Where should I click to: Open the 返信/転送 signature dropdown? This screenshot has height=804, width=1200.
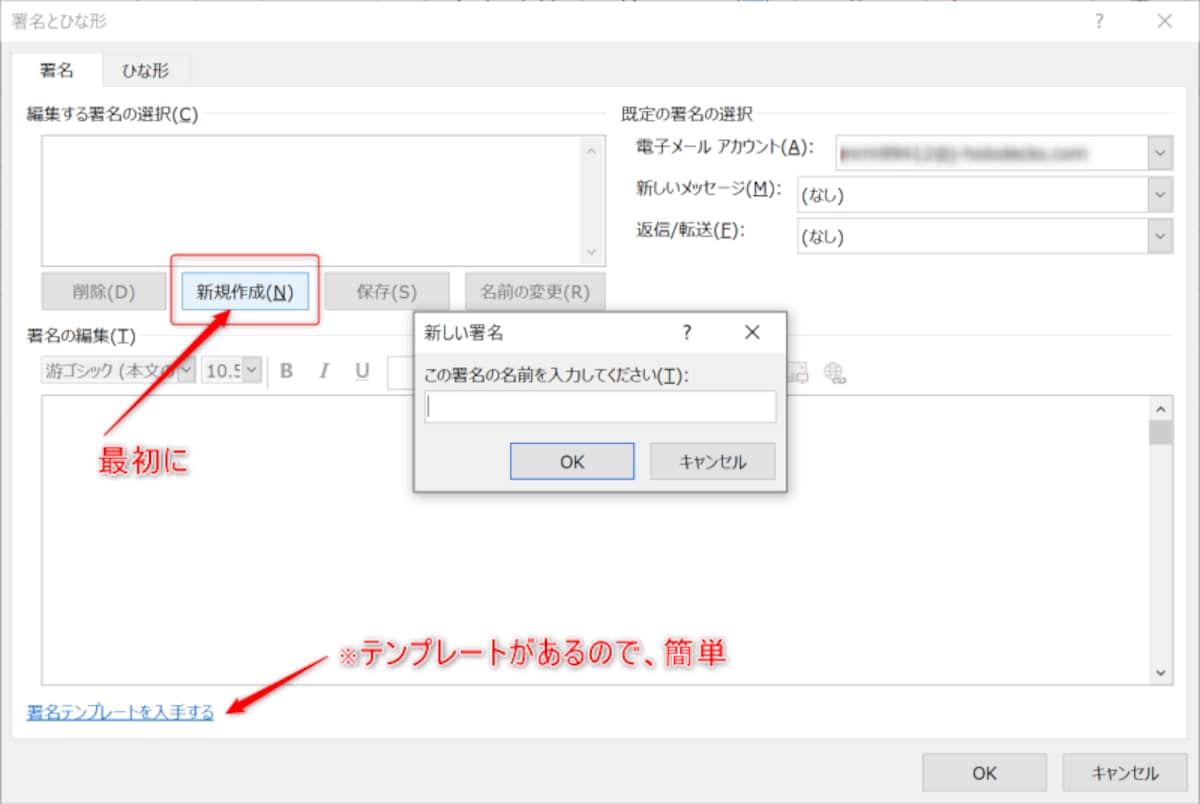(x=1160, y=236)
